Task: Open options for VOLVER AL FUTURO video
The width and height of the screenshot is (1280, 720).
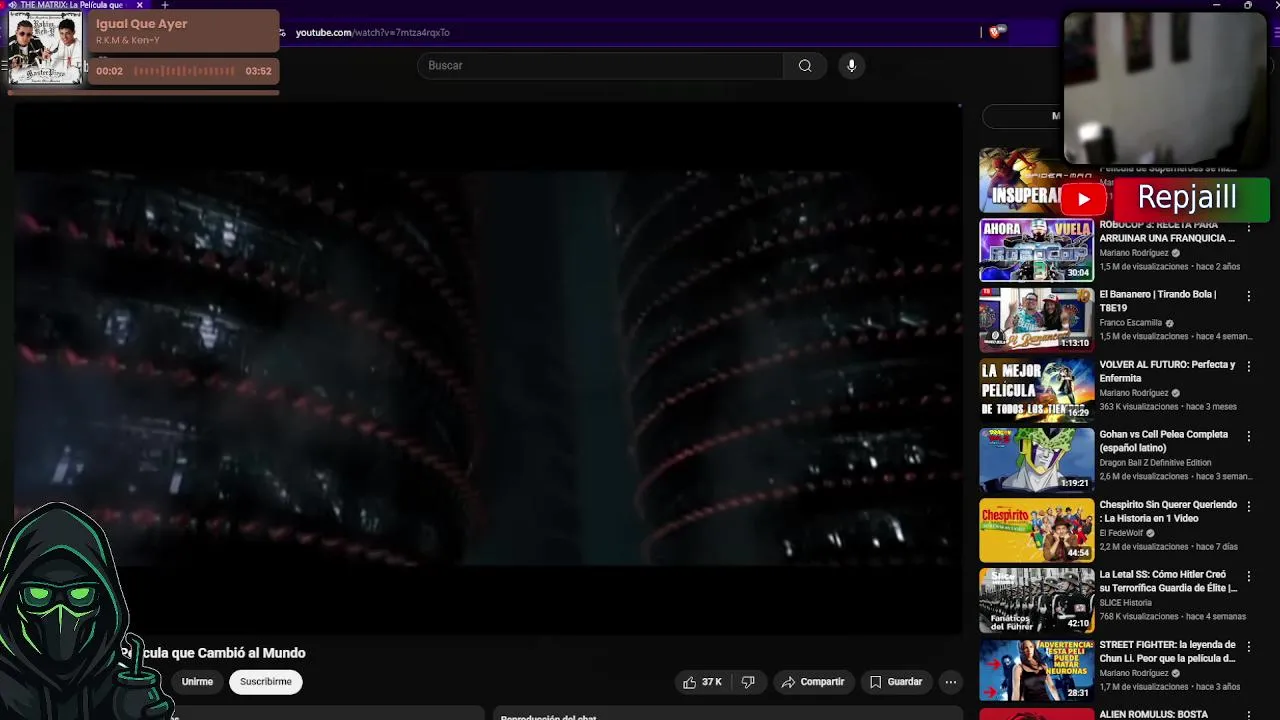Action: pyautogui.click(x=1248, y=367)
